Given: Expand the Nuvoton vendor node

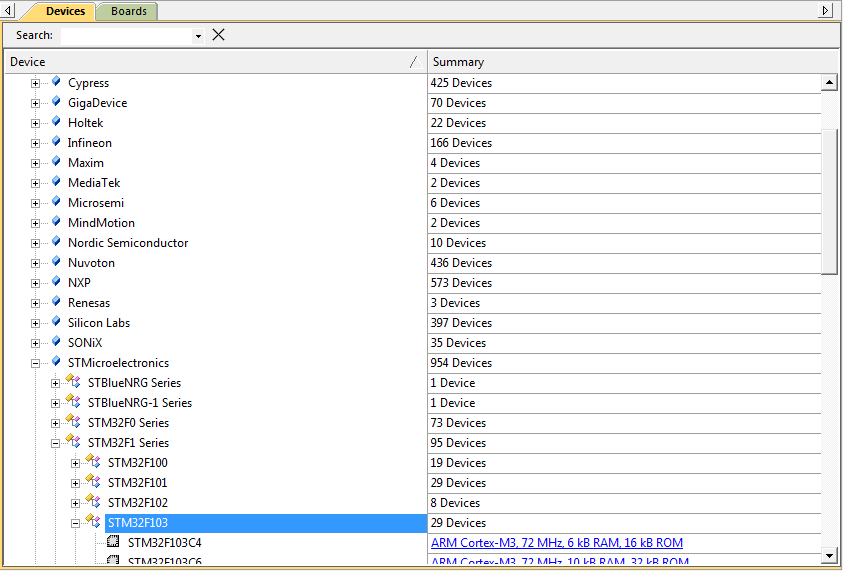Looking at the screenshot, I should coord(35,263).
